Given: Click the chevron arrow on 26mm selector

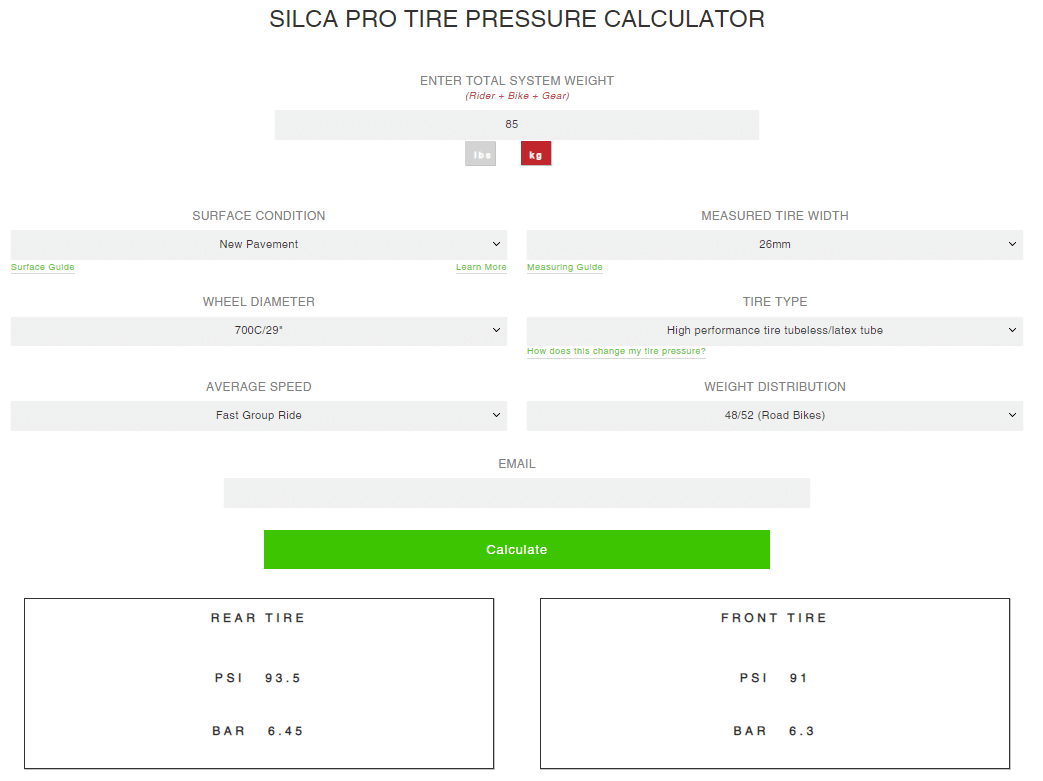Looking at the screenshot, I should 1012,244.
